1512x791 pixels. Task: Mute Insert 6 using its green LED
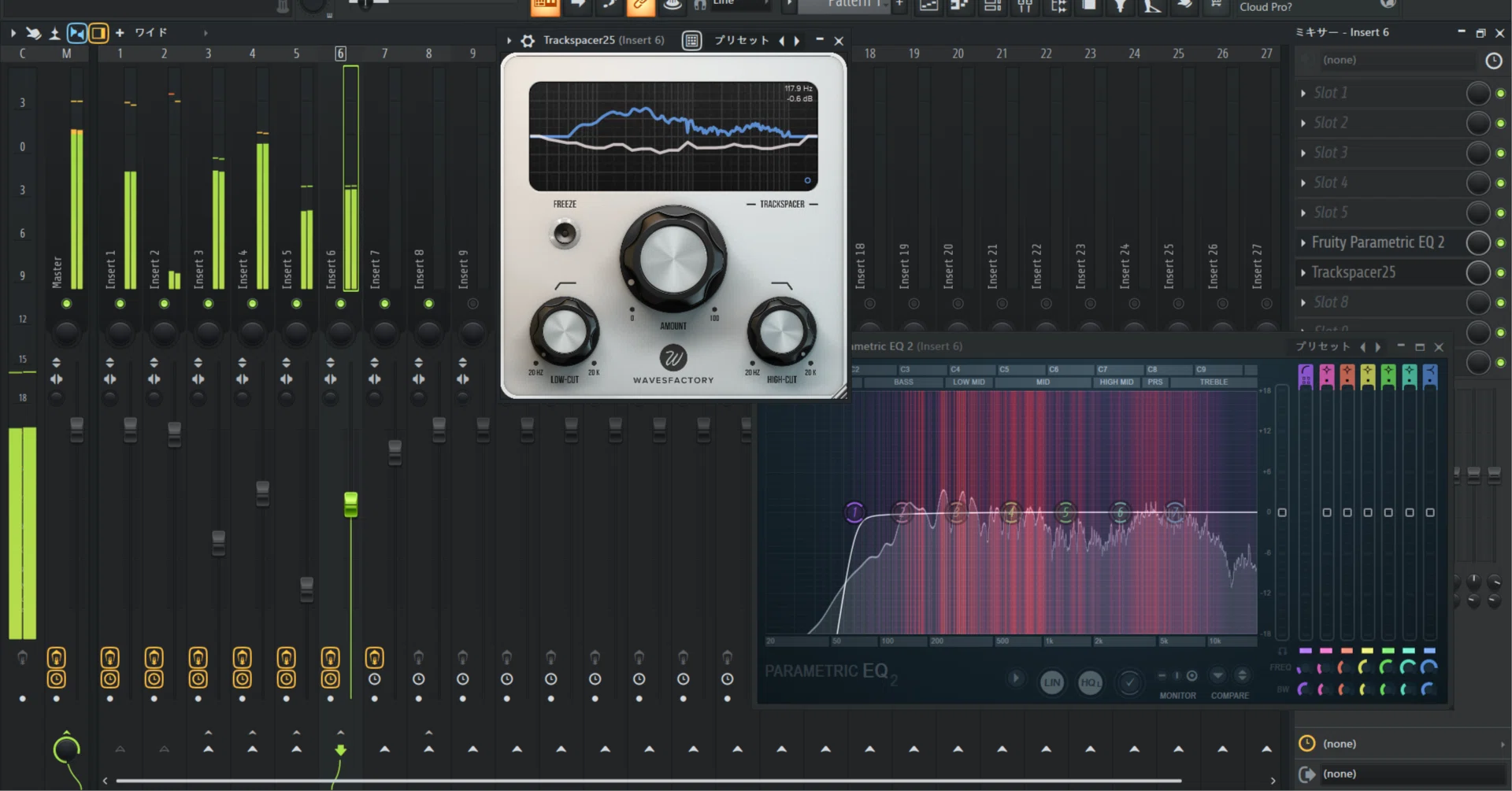340,304
